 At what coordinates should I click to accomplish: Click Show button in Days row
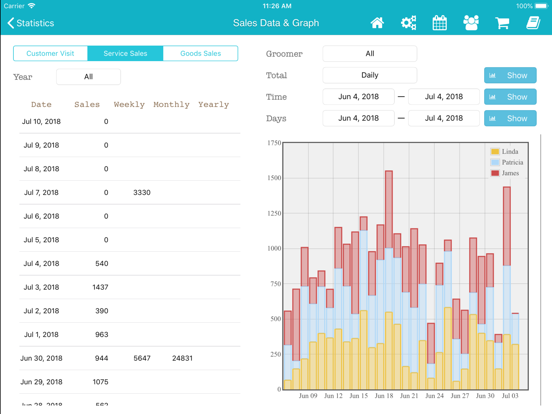(x=510, y=118)
